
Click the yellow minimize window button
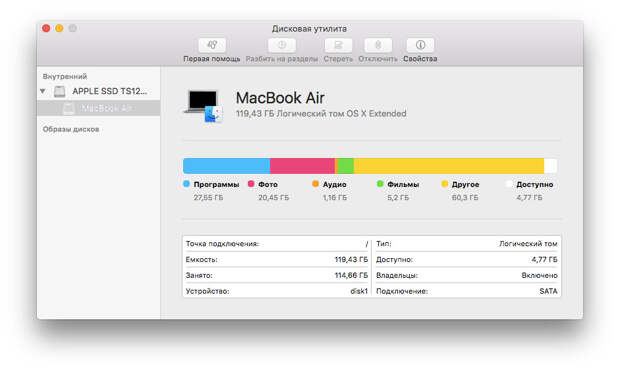click(x=59, y=28)
